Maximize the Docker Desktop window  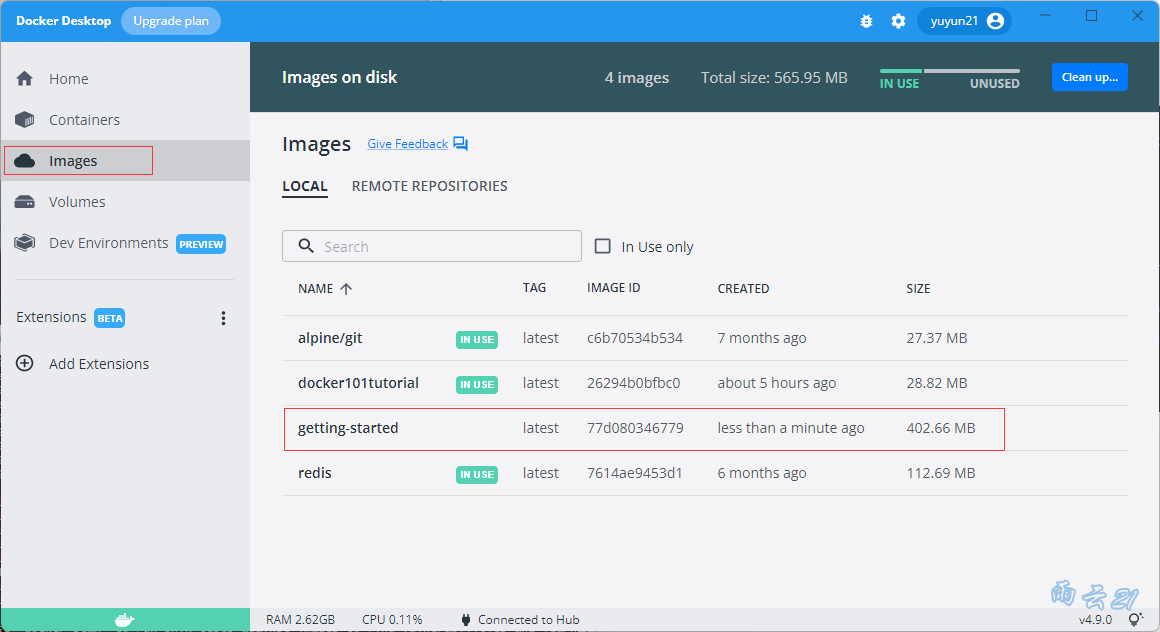(x=1091, y=16)
